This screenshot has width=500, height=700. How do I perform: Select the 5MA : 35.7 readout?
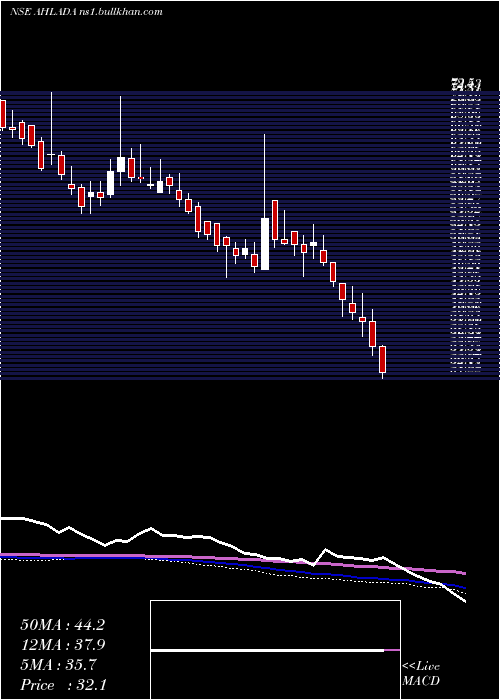pos(58,665)
